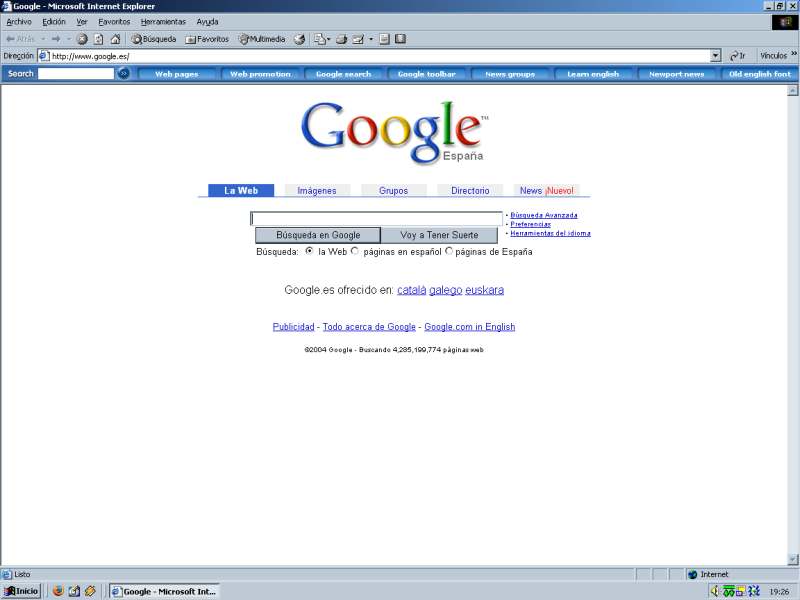Image resolution: width=800 pixels, height=600 pixels.
Task: Click the Edit page toolbar icon
Action: click(358, 39)
